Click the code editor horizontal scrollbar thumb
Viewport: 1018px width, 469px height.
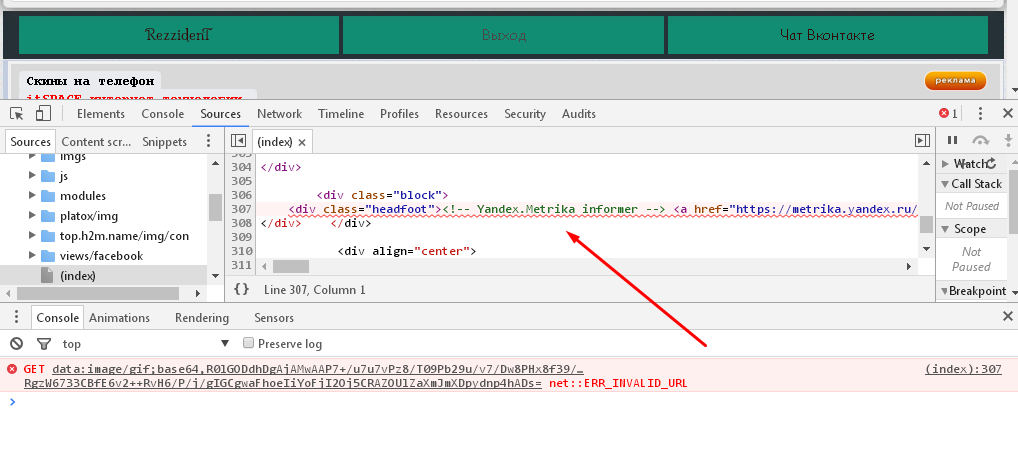click(291, 266)
